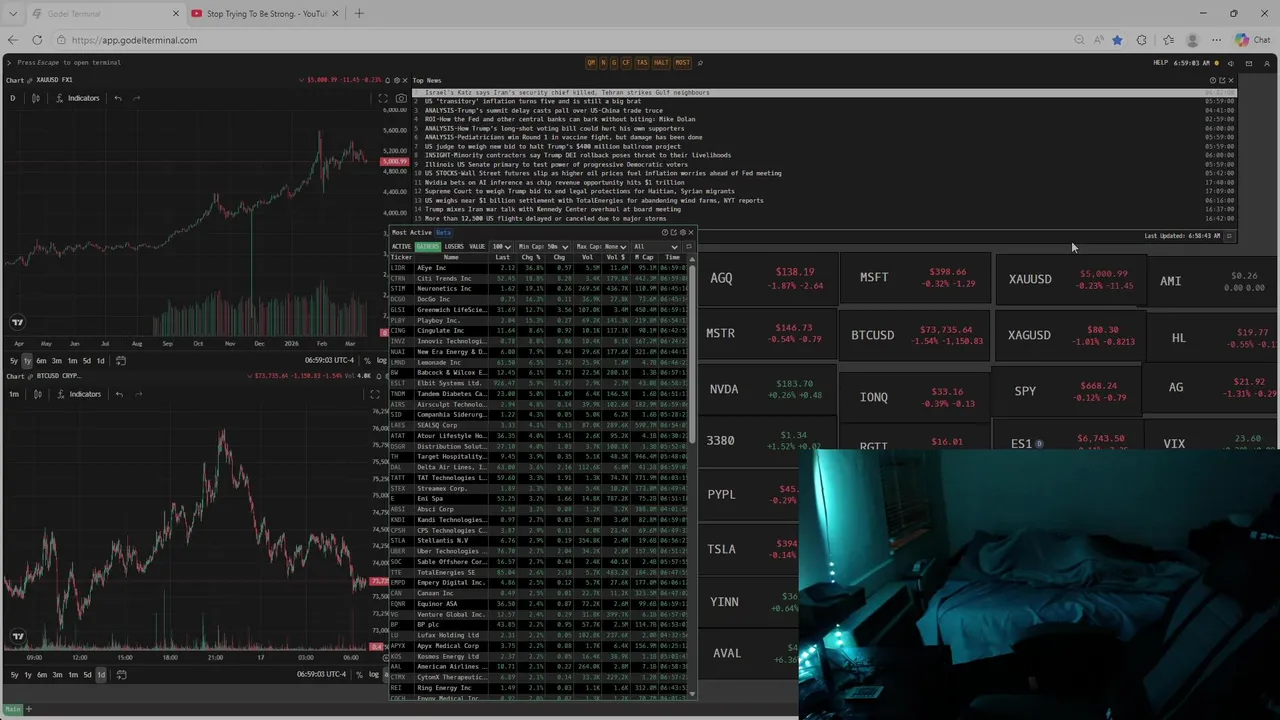Image resolution: width=1280 pixels, height=720 pixels.
Task: Open Indicators in the XAUUSD chart
Action: pos(77,98)
